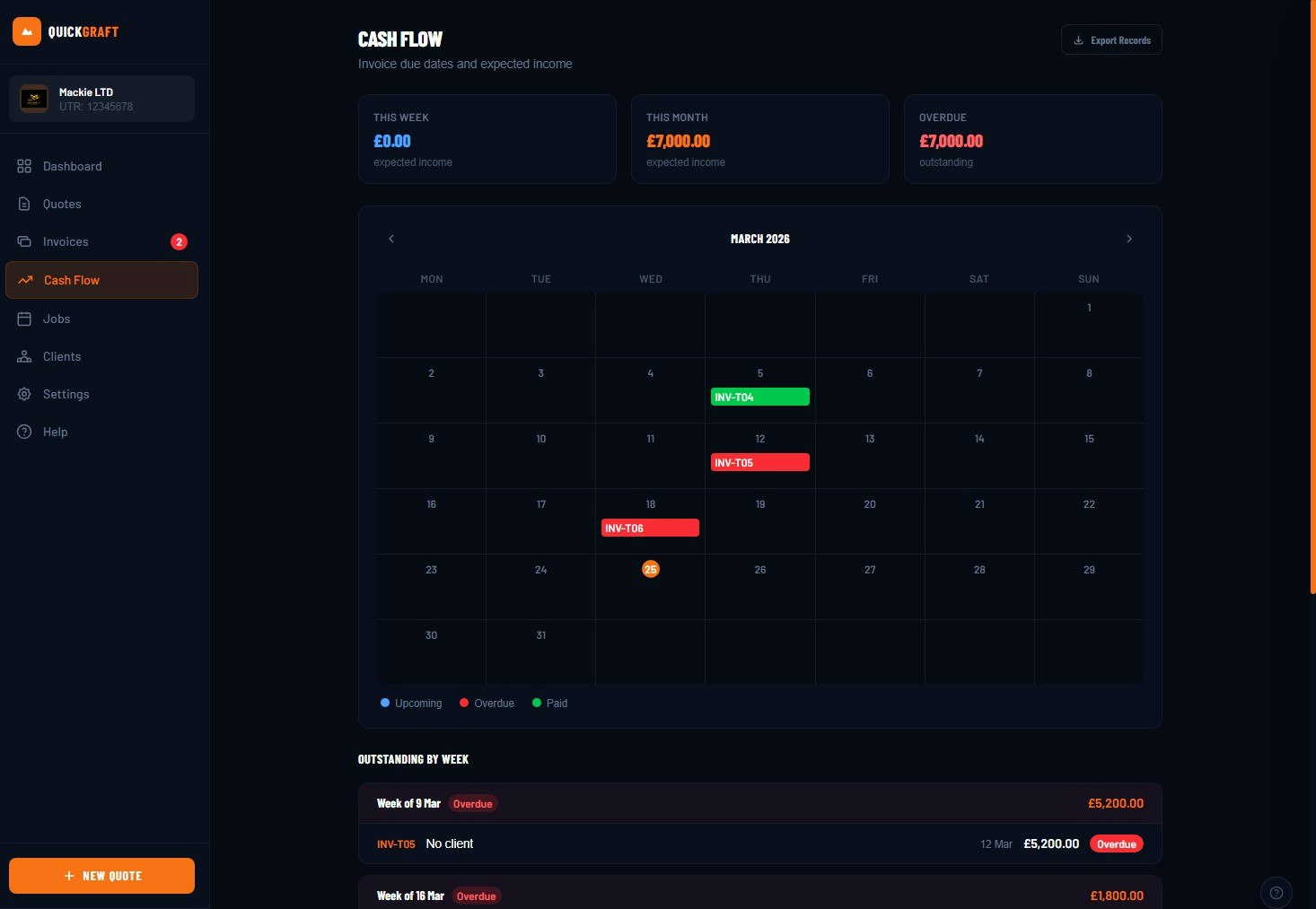The width and height of the screenshot is (1316, 909).
Task: Click the Overdue tag beside Week of 9 Mar
Action: [473, 804]
